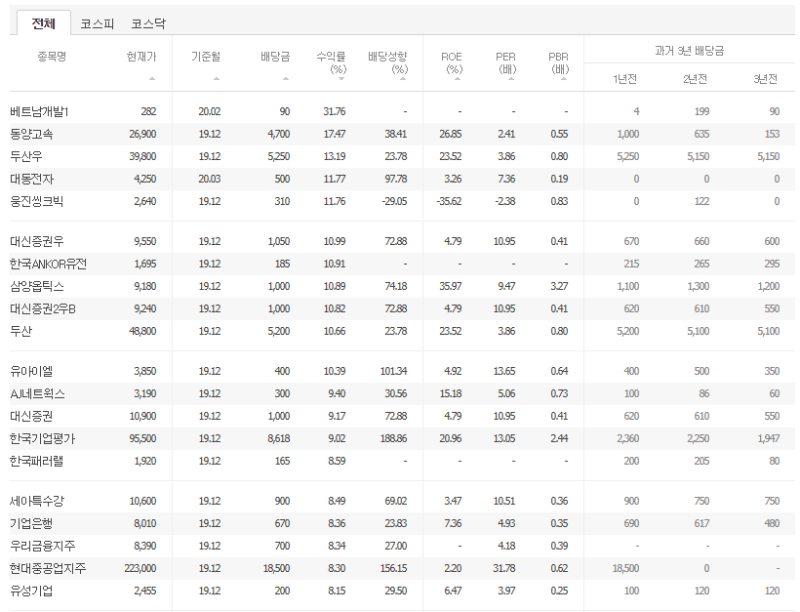The height and width of the screenshot is (612, 800).
Task: Select 우리금융지주 dividend 700
Action: (282, 546)
